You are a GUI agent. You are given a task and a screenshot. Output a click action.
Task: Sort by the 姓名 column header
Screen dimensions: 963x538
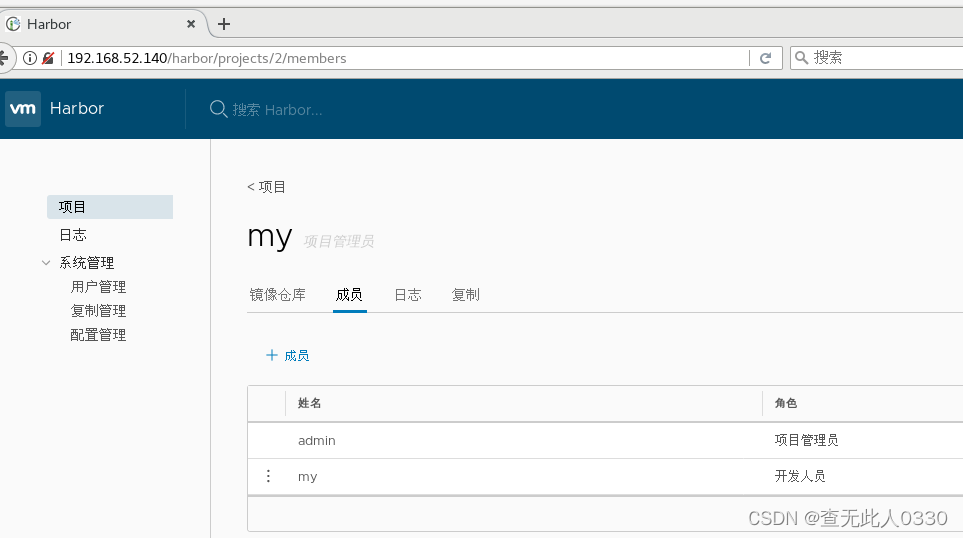point(310,403)
